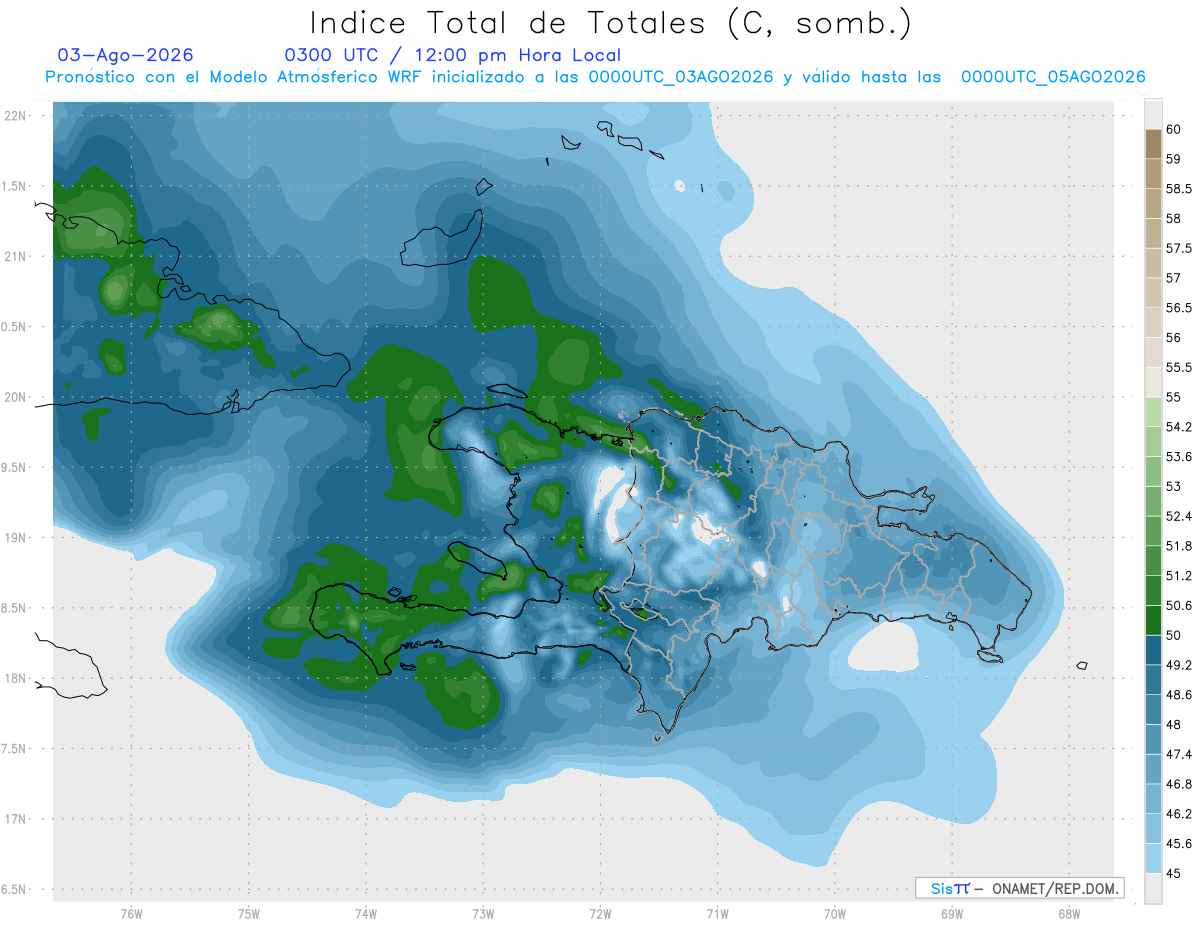Click the '70W' longitude label
Screen dimensions: 1200x927
(x=834, y=913)
